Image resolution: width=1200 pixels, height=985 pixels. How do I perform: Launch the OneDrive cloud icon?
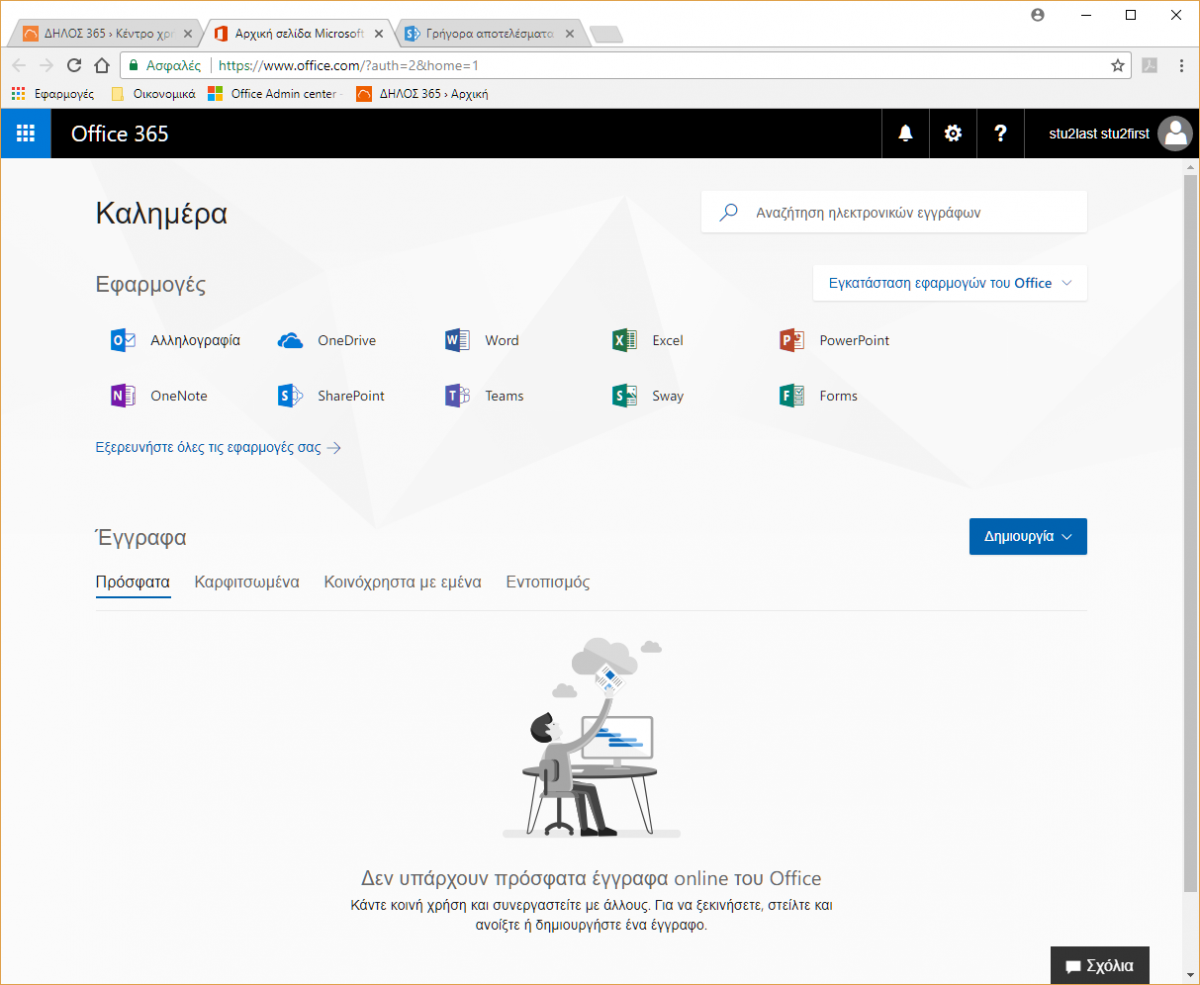pyautogui.click(x=290, y=340)
